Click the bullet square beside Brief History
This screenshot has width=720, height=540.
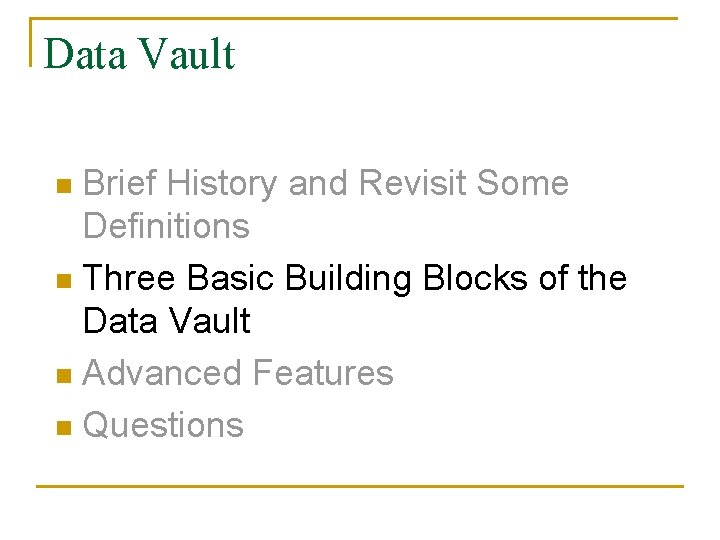[x=64, y=186]
